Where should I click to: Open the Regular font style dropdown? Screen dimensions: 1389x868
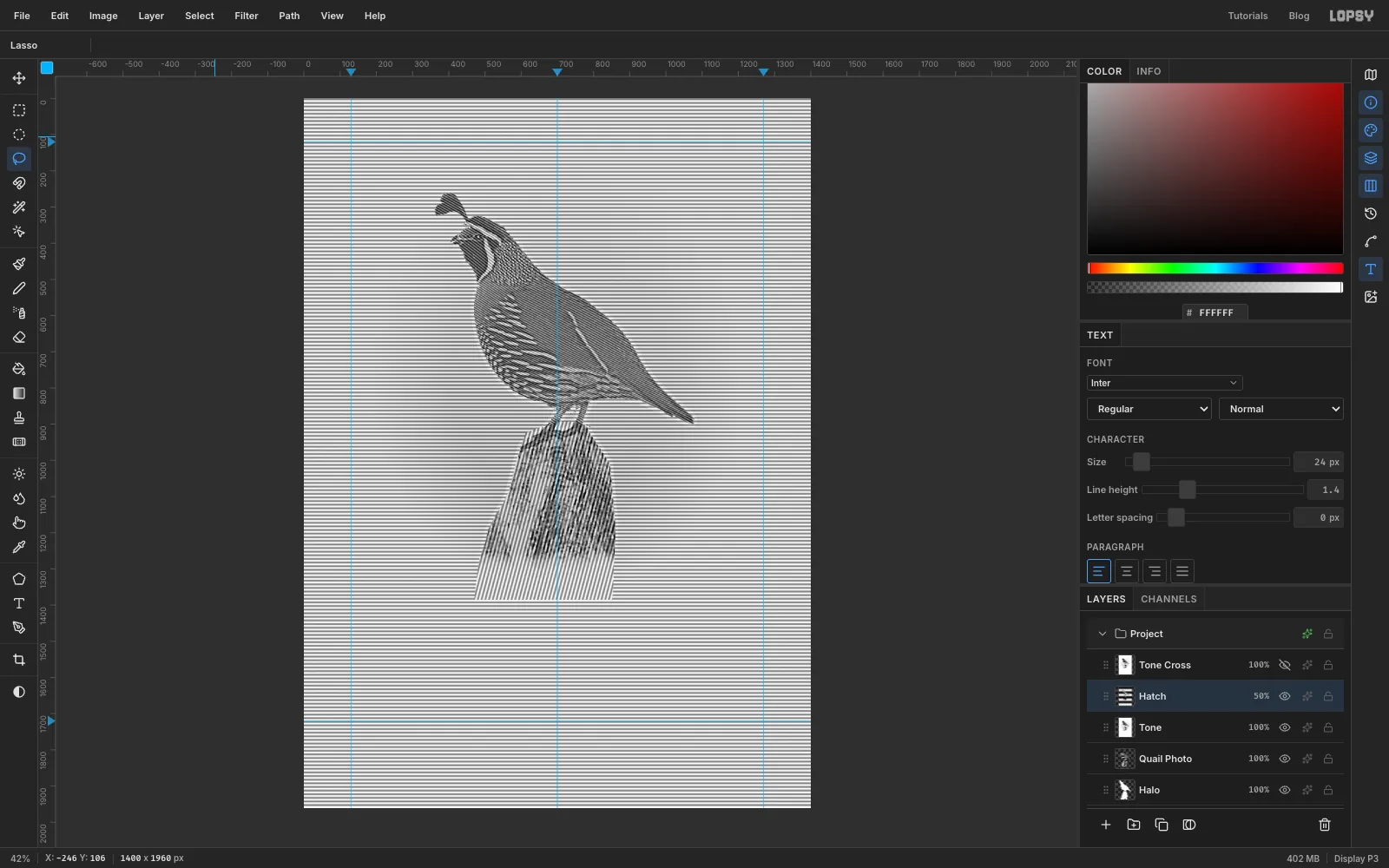pyautogui.click(x=1149, y=409)
